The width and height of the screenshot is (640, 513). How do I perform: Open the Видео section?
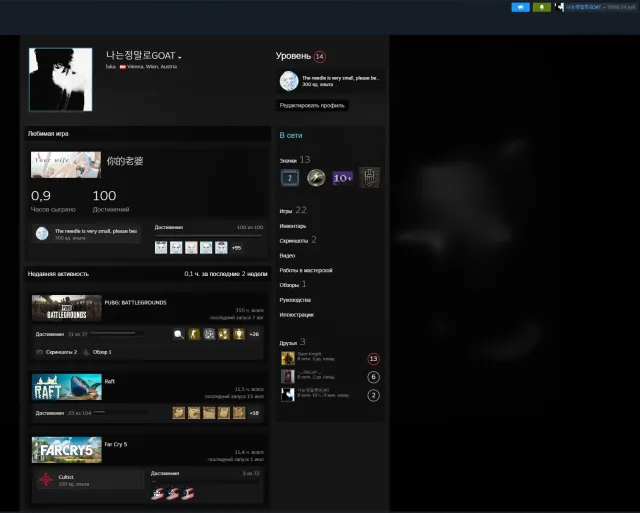(287, 255)
